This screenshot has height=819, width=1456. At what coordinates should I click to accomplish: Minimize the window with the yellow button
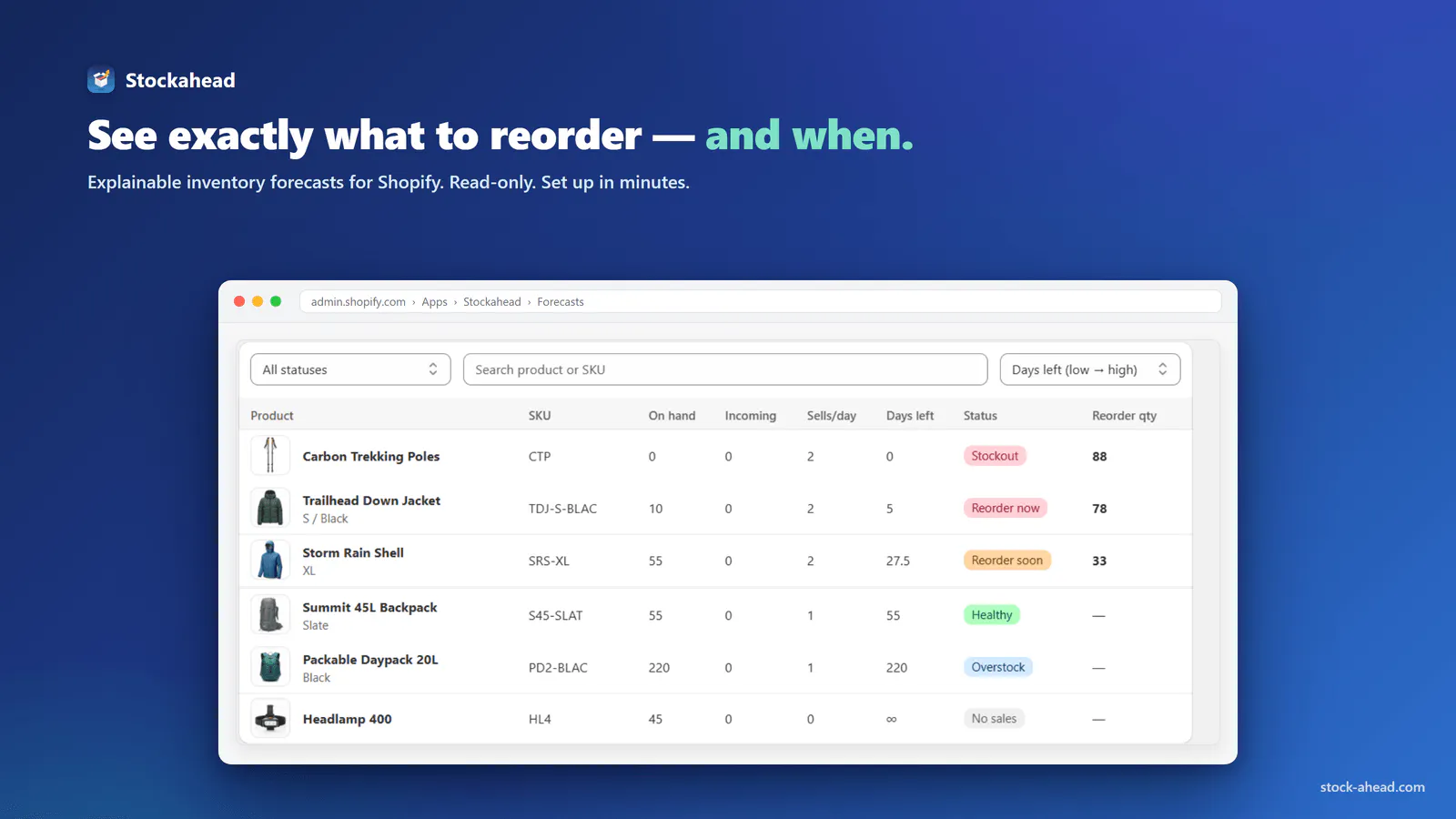click(258, 301)
